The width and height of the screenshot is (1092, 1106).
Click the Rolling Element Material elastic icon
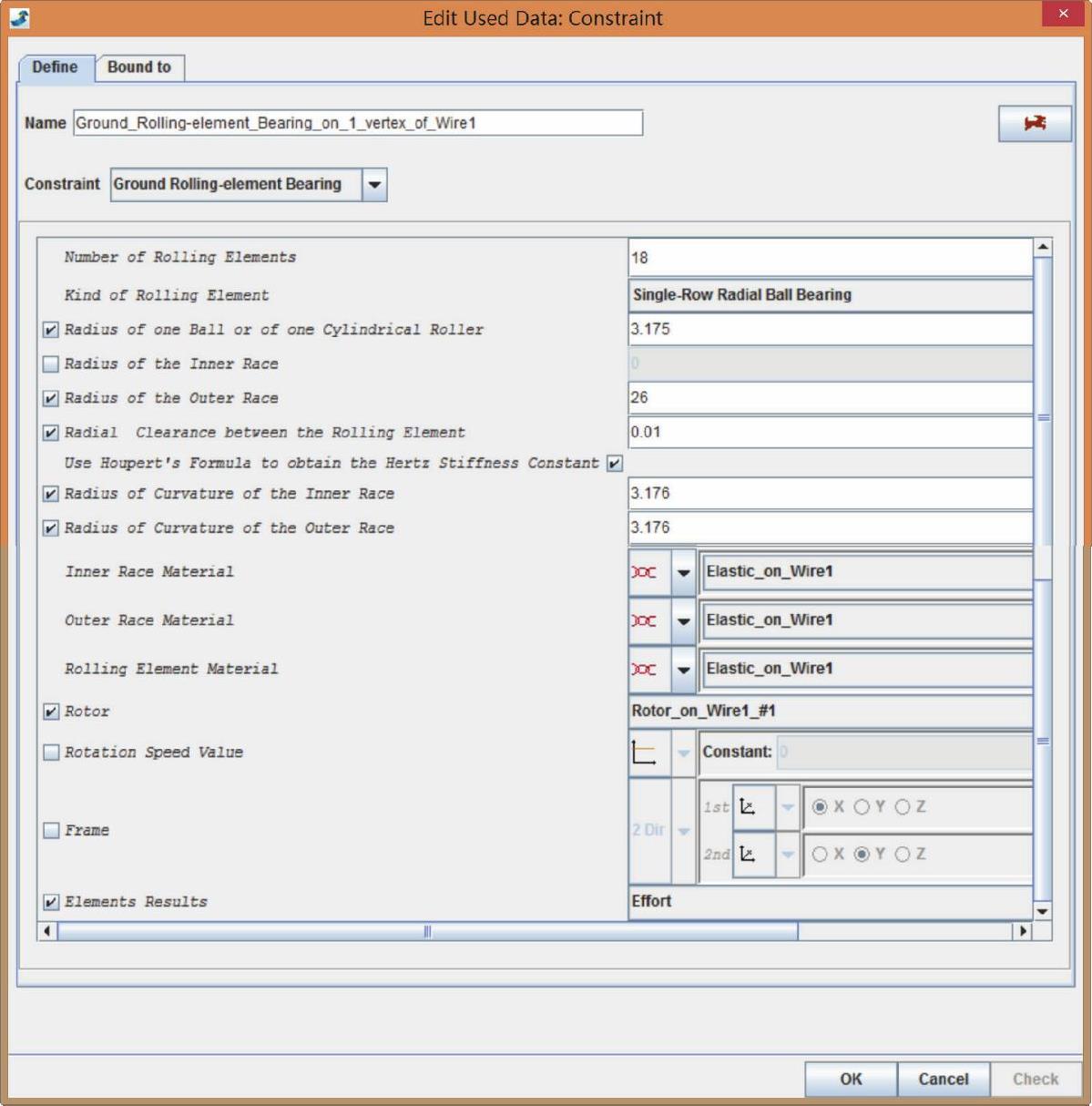(x=645, y=669)
